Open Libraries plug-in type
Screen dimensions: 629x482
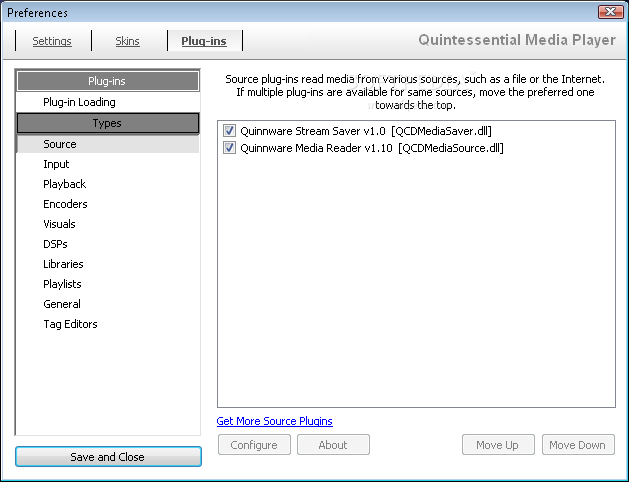tap(108, 264)
